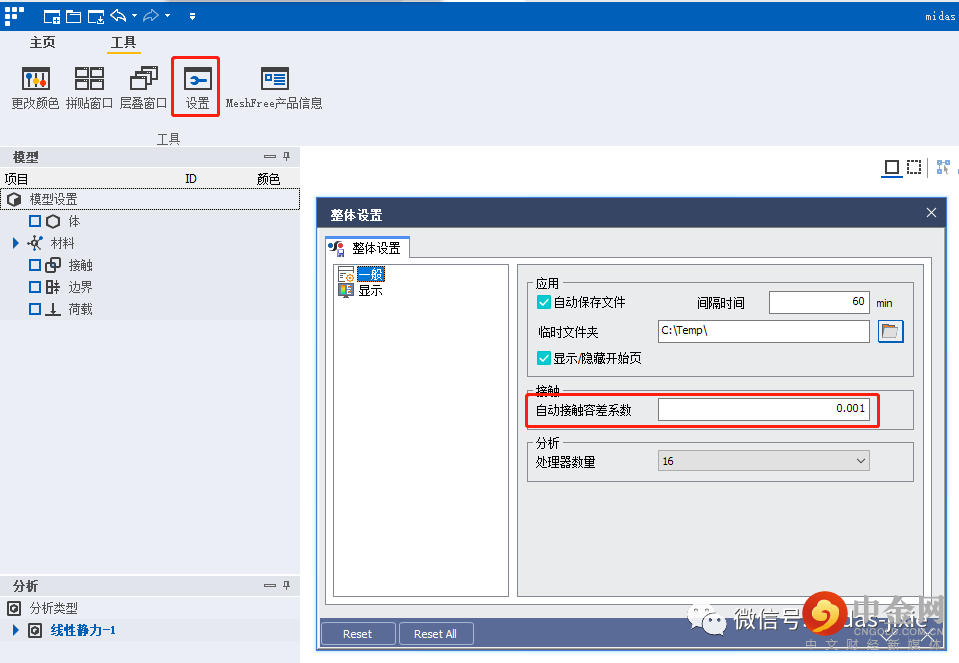959x663 pixels.
Task: Click the 项目 column header
Action: [17, 179]
